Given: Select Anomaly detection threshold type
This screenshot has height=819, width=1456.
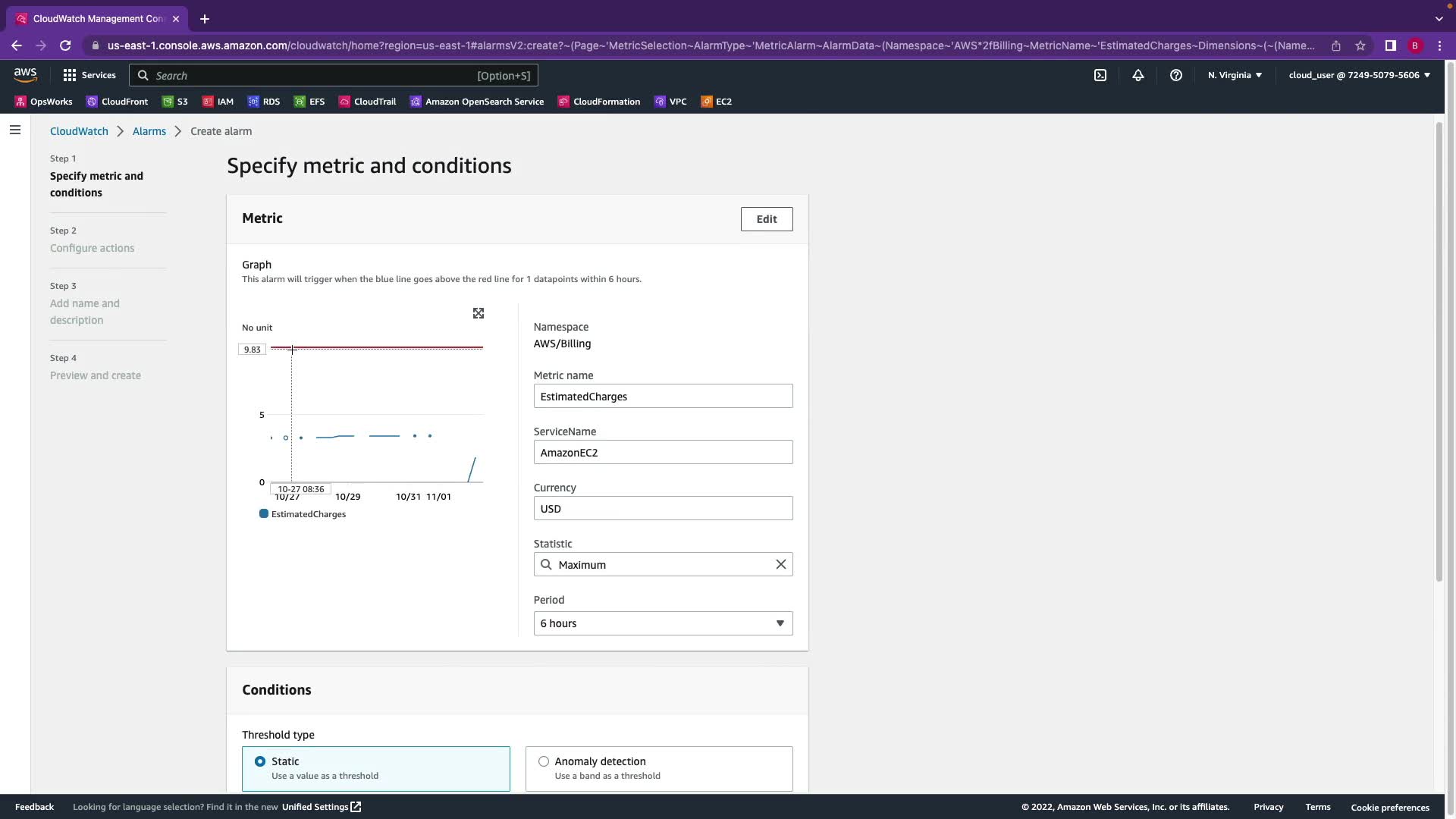Looking at the screenshot, I should 544,761.
